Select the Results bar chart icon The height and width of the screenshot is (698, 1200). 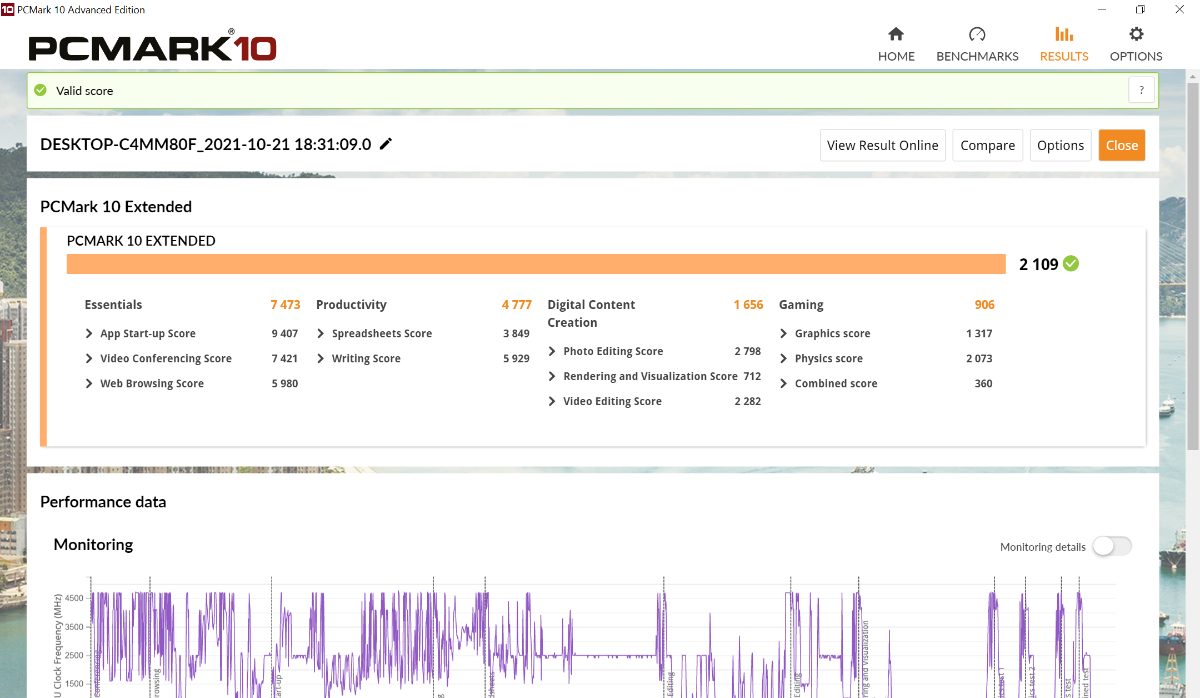(x=1064, y=35)
